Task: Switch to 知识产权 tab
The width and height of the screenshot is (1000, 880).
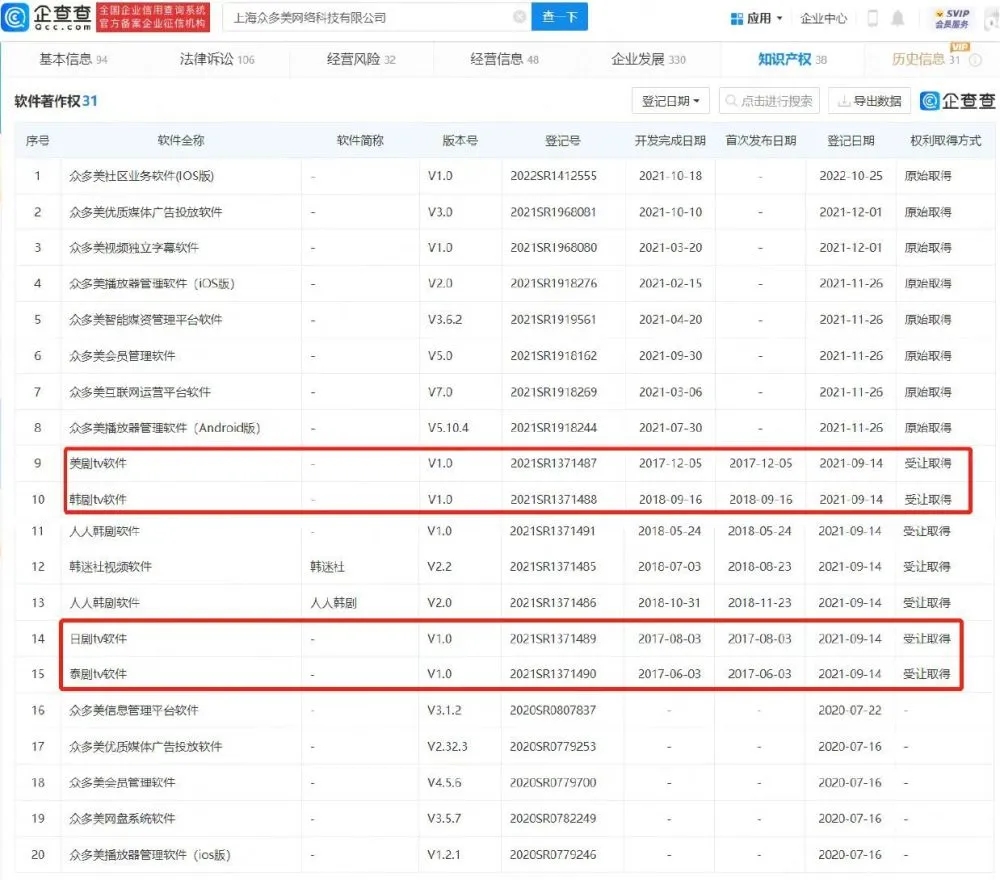Action: click(792, 59)
